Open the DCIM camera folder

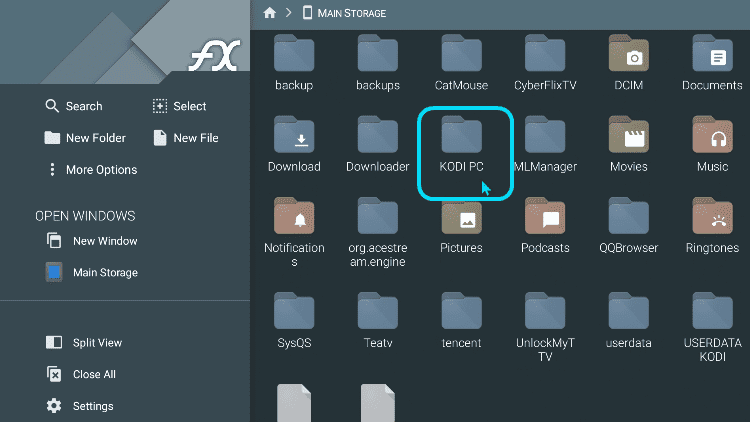click(629, 63)
